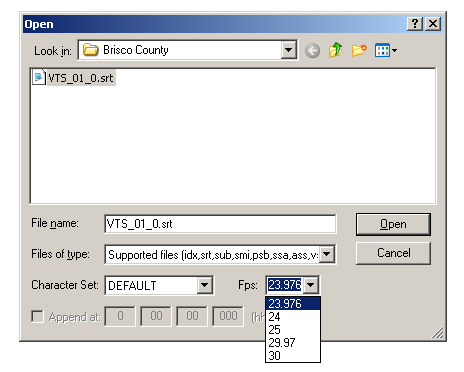Collapse the Fps dropdown arrow
The width and height of the screenshot is (464, 372).
[311, 285]
